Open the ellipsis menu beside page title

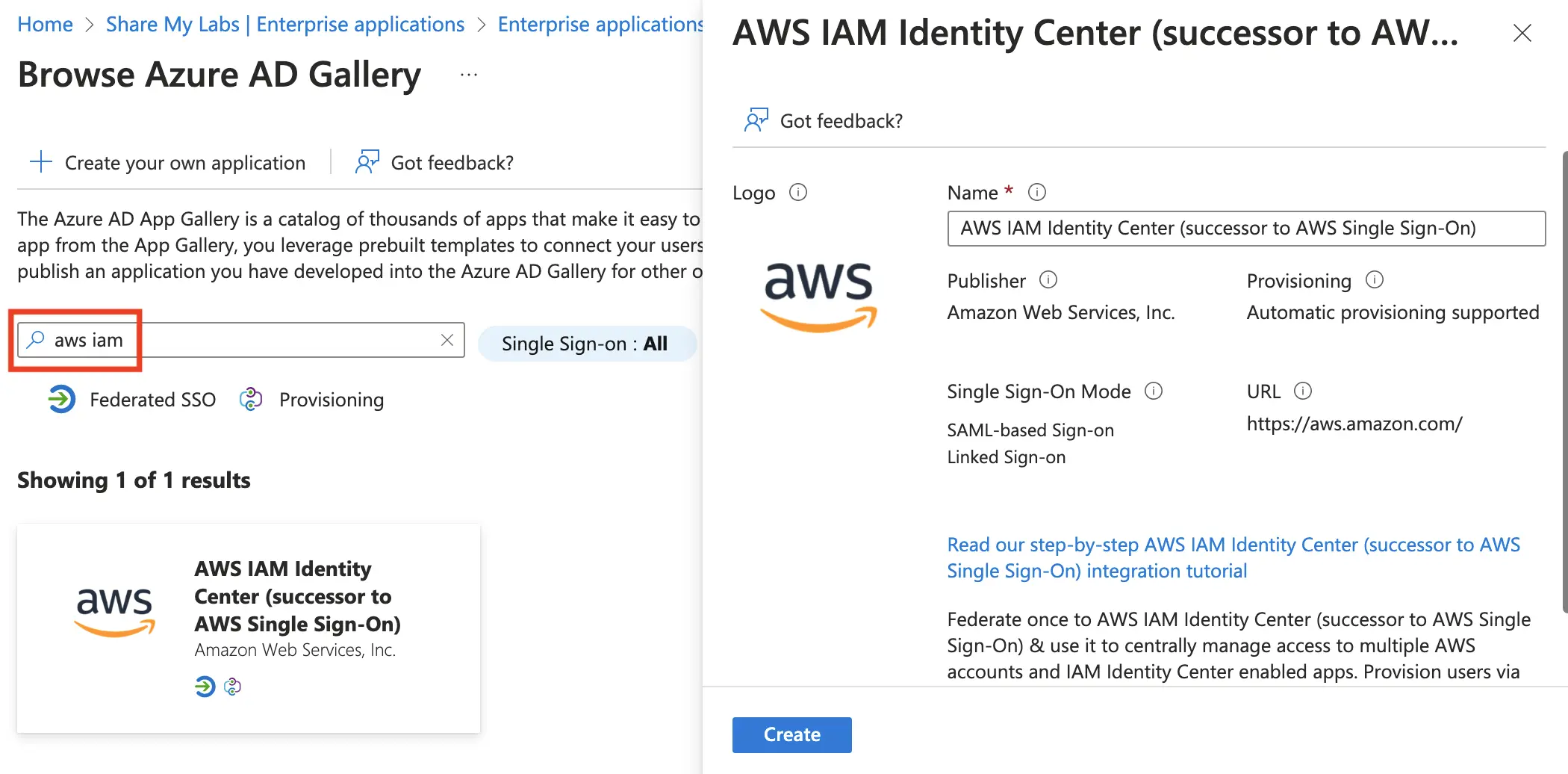(x=469, y=75)
